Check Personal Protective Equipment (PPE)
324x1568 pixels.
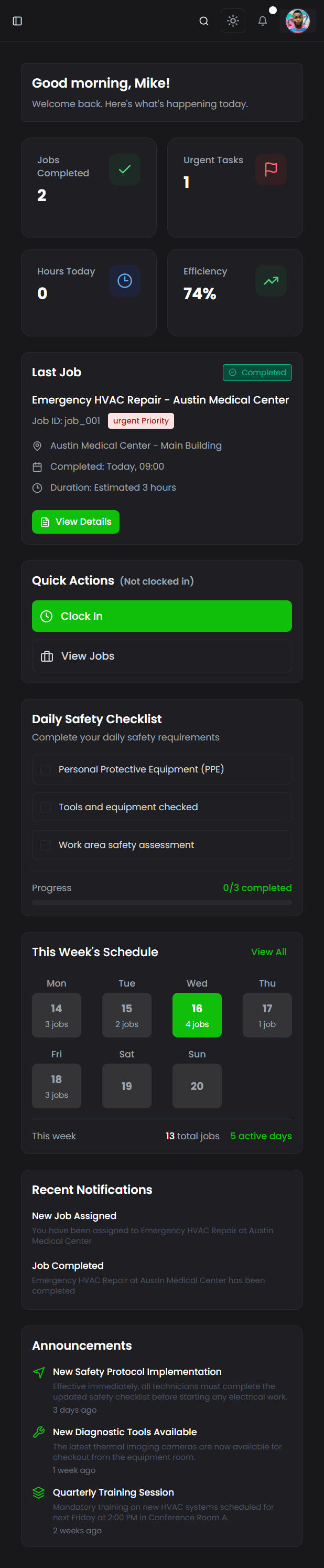tap(46, 769)
